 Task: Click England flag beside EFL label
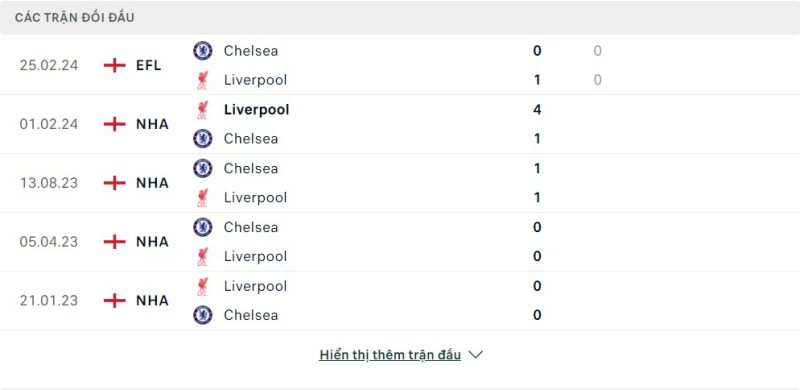(114, 65)
